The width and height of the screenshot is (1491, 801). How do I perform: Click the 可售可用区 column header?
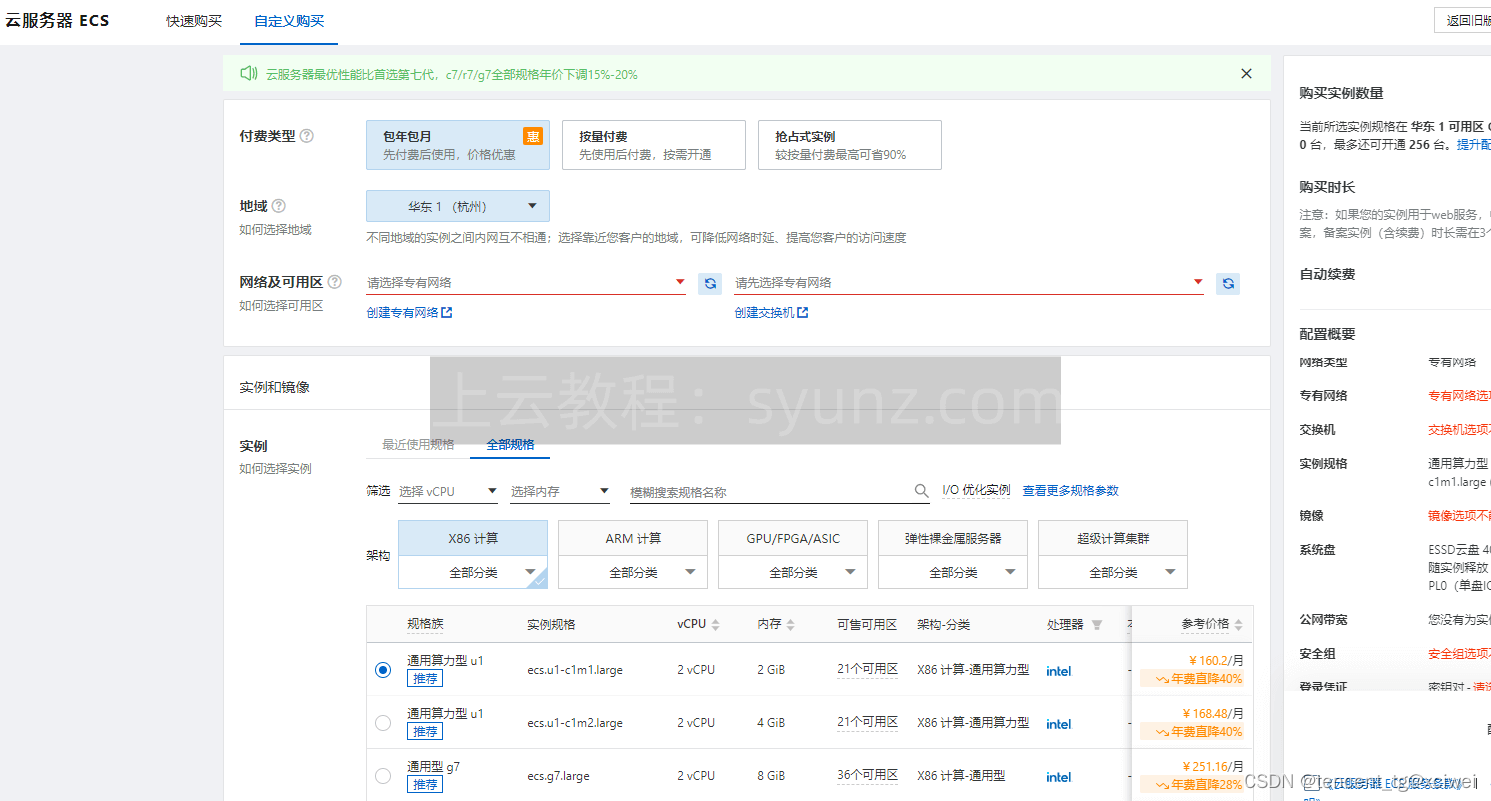point(867,624)
